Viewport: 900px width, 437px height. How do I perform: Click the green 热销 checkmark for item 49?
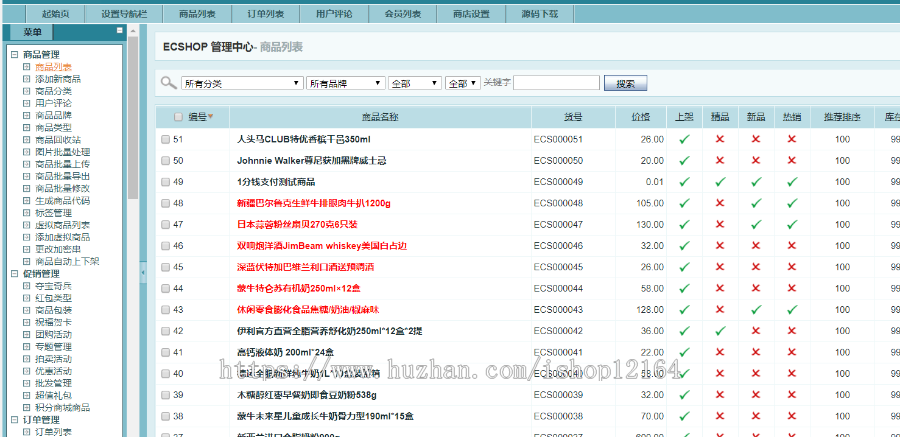tap(792, 181)
